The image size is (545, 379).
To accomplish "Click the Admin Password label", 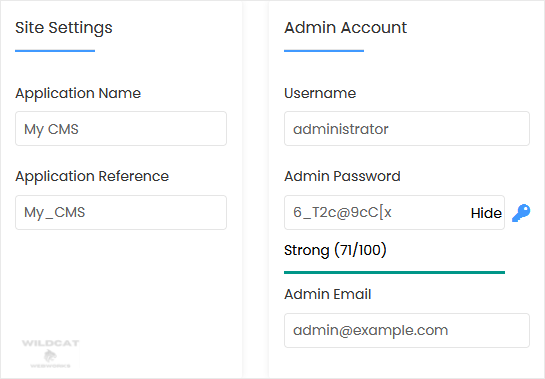I will (x=342, y=176).
